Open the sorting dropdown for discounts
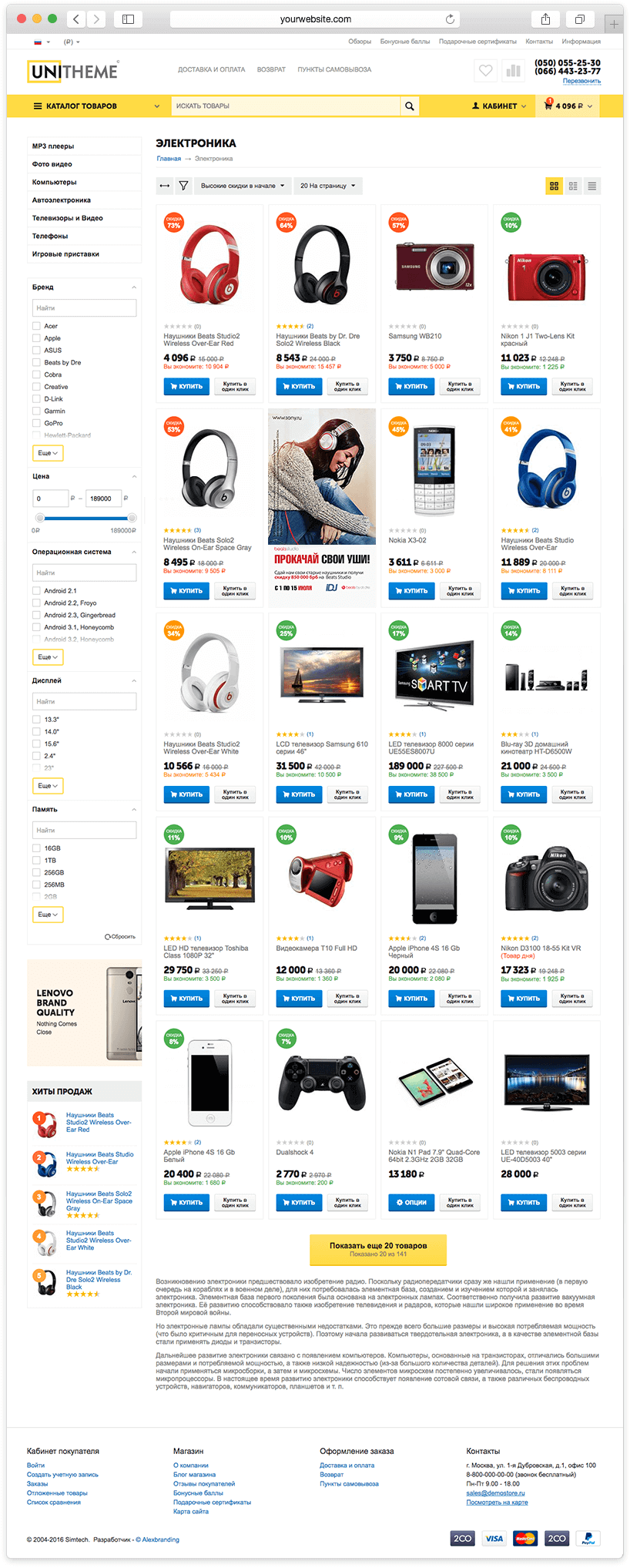Viewport: 630px width, 1568px height. [242, 186]
